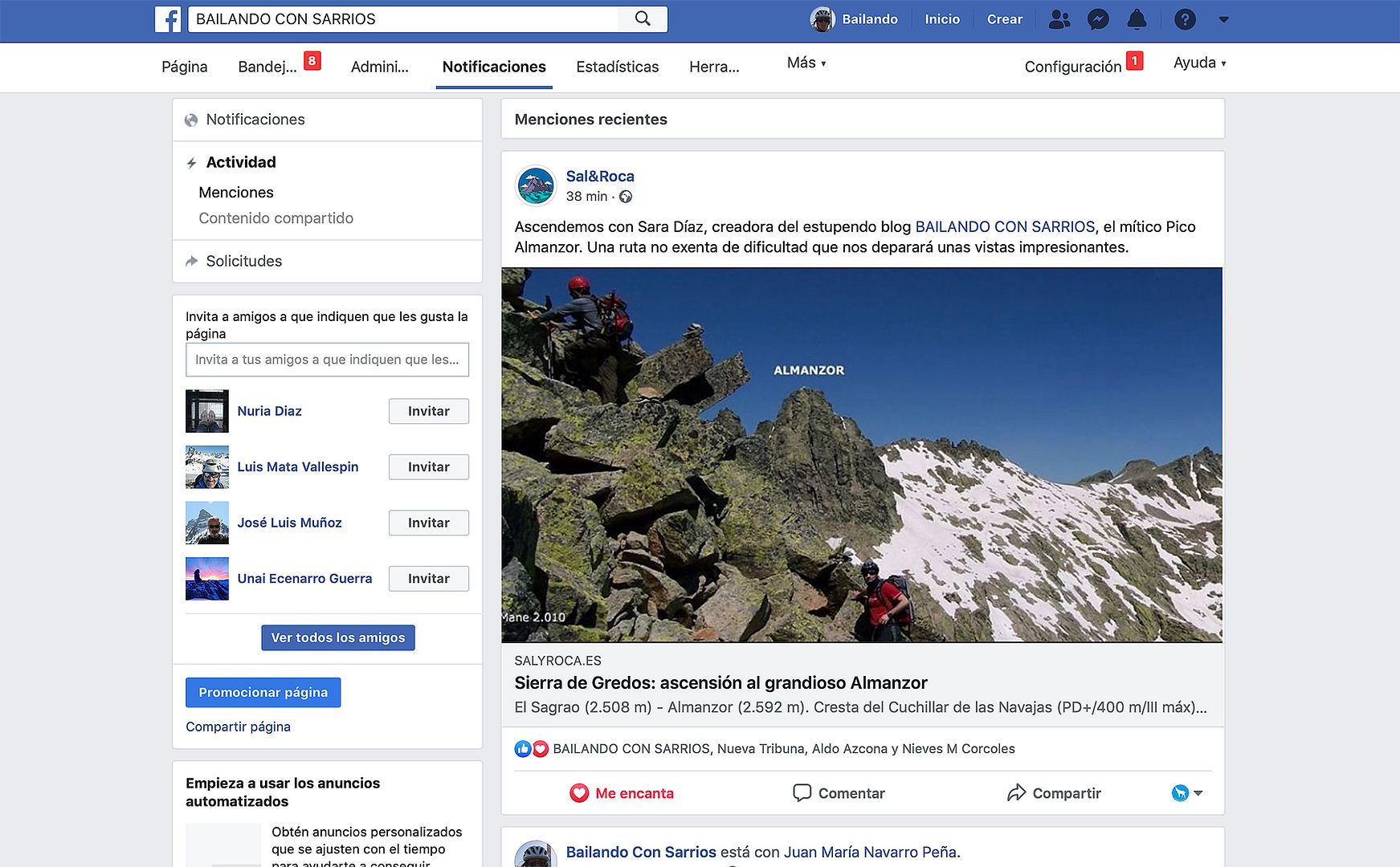Image resolution: width=1400 pixels, height=867 pixels.
Task: Select Menciones in the sidebar
Action: (x=236, y=193)
